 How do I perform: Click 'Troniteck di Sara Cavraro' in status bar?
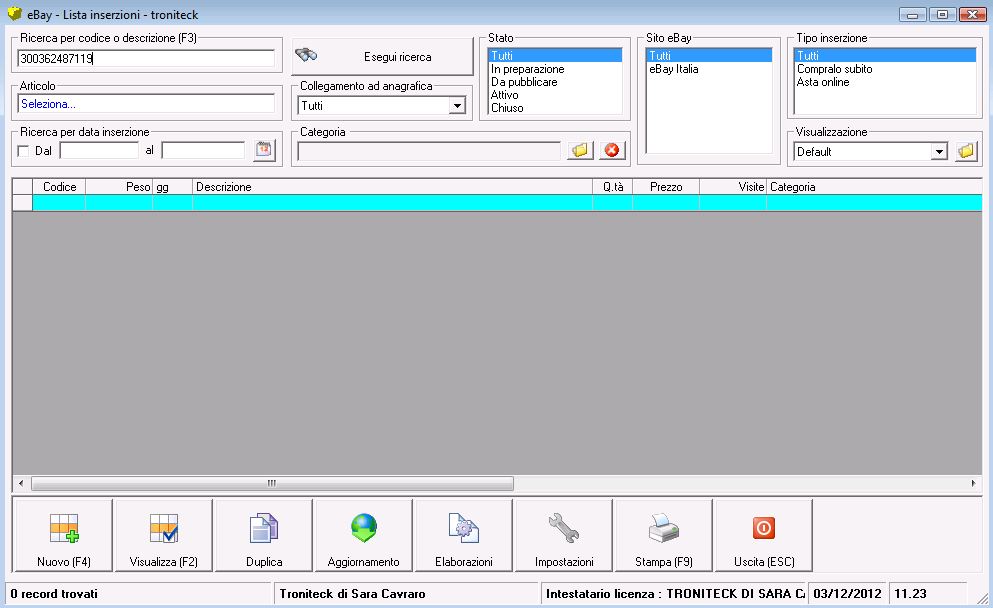pyautogui.click(x=352, y=594)
